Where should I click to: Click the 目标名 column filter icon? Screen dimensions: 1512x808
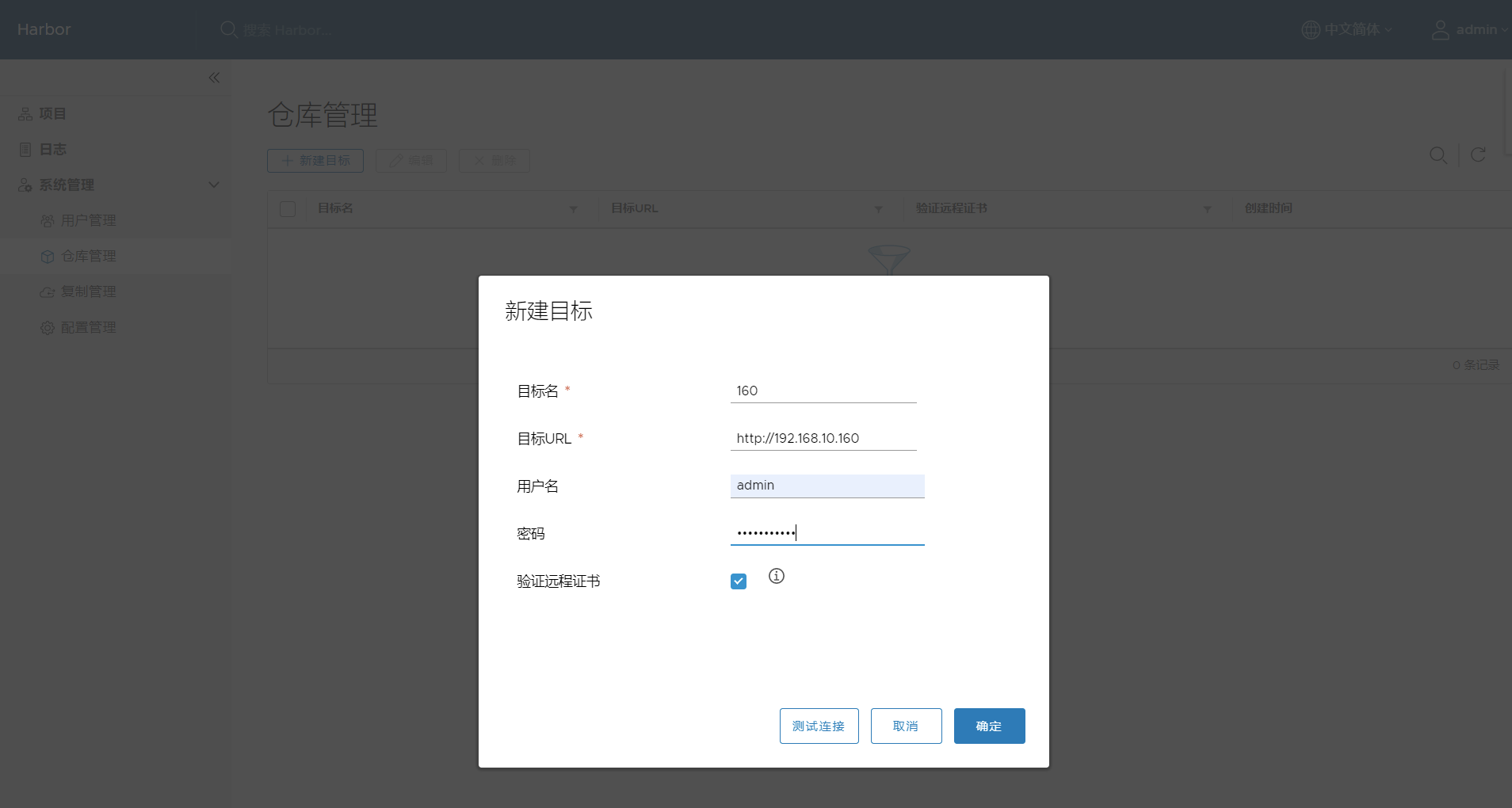point(573,209)
